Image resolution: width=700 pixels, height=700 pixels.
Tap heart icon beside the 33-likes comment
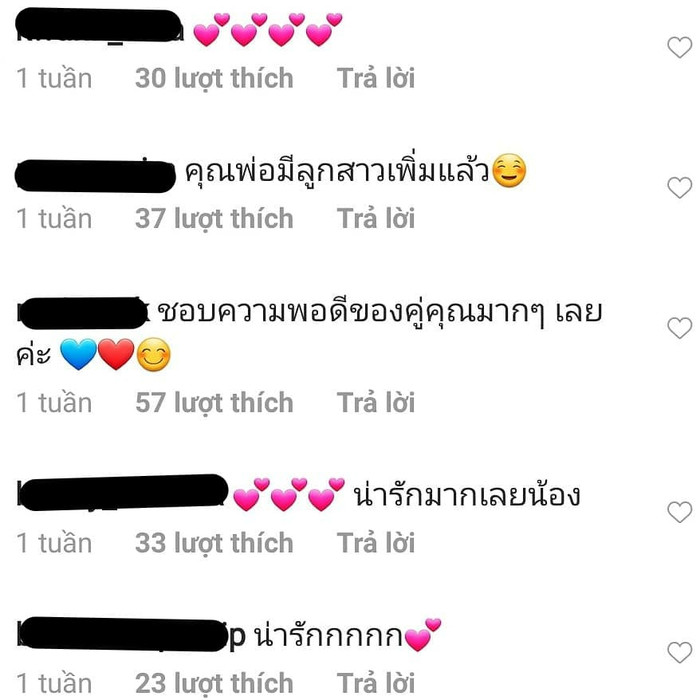pyautogui.click(x=679, y=512)
